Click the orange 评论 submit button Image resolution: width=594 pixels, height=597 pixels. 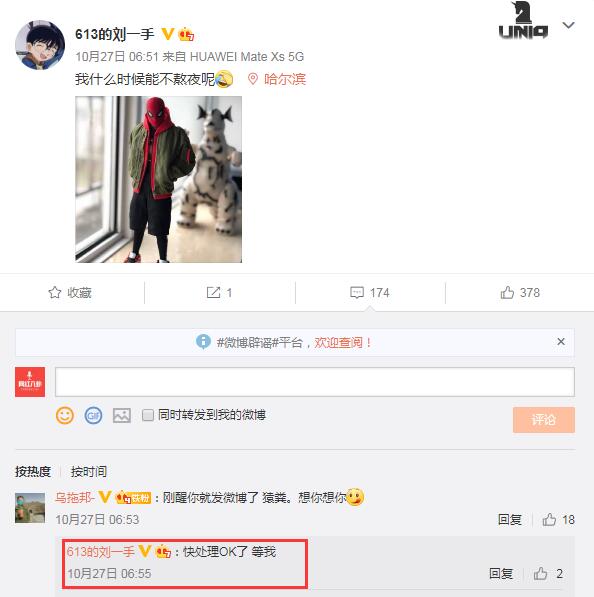544,420
